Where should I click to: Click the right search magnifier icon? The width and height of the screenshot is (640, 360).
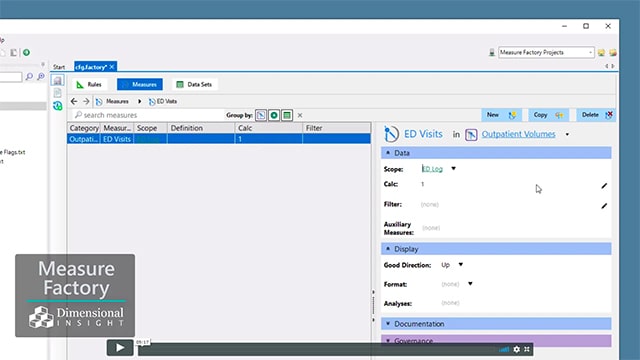click(x=40, y=76)
